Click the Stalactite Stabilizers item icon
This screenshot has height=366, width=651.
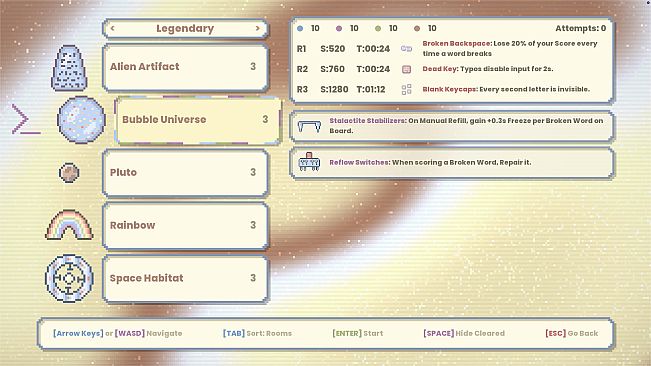pyautogui.click(x=309, y=126)
